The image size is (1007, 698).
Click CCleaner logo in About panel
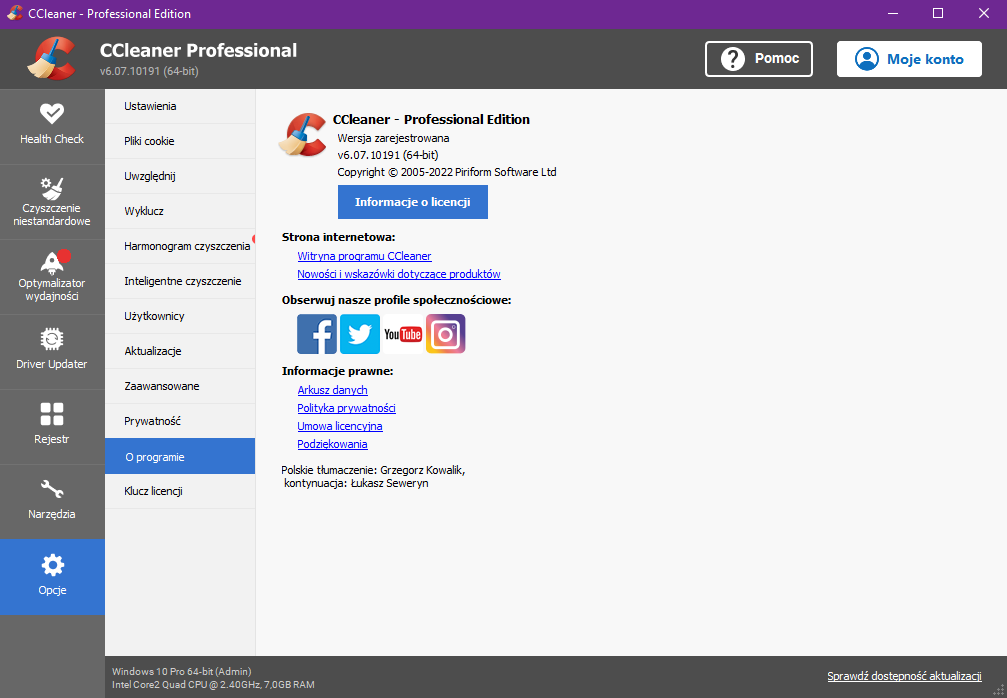click(x=302, y=134)
